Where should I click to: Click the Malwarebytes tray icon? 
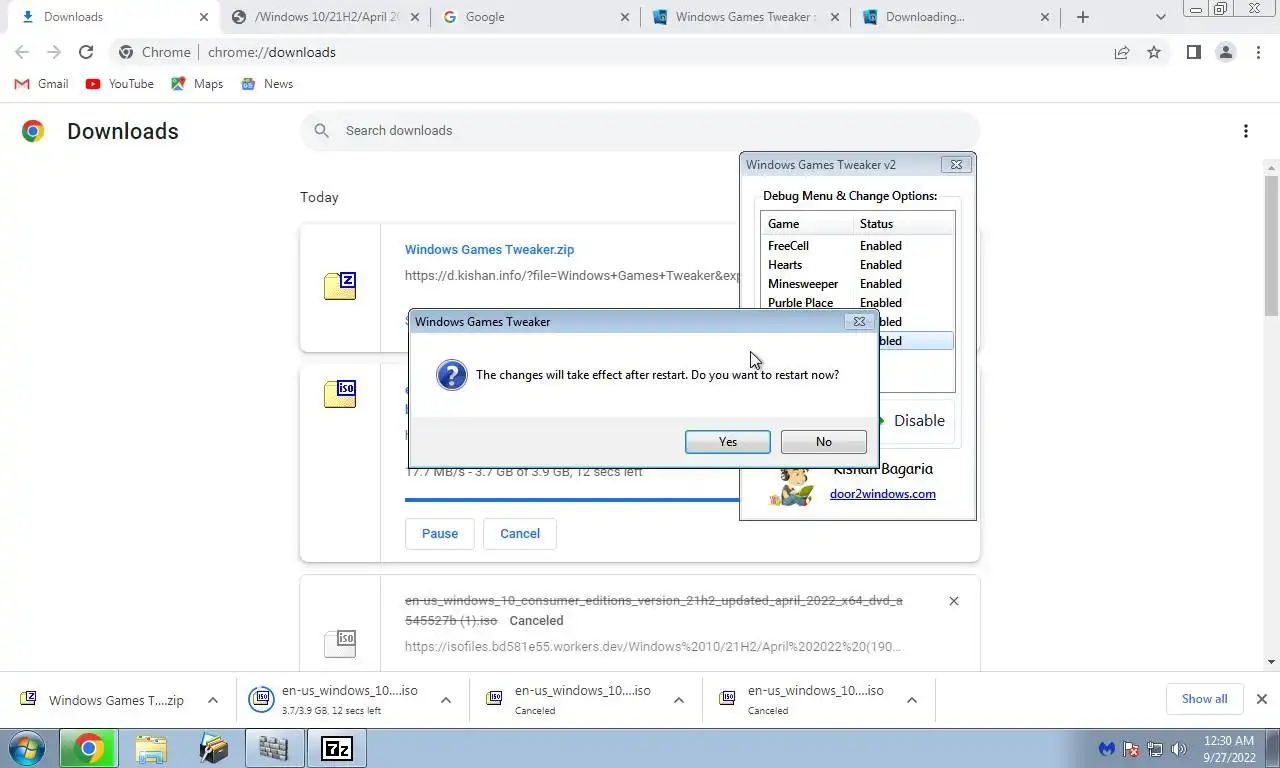(x=1107, y=748)
